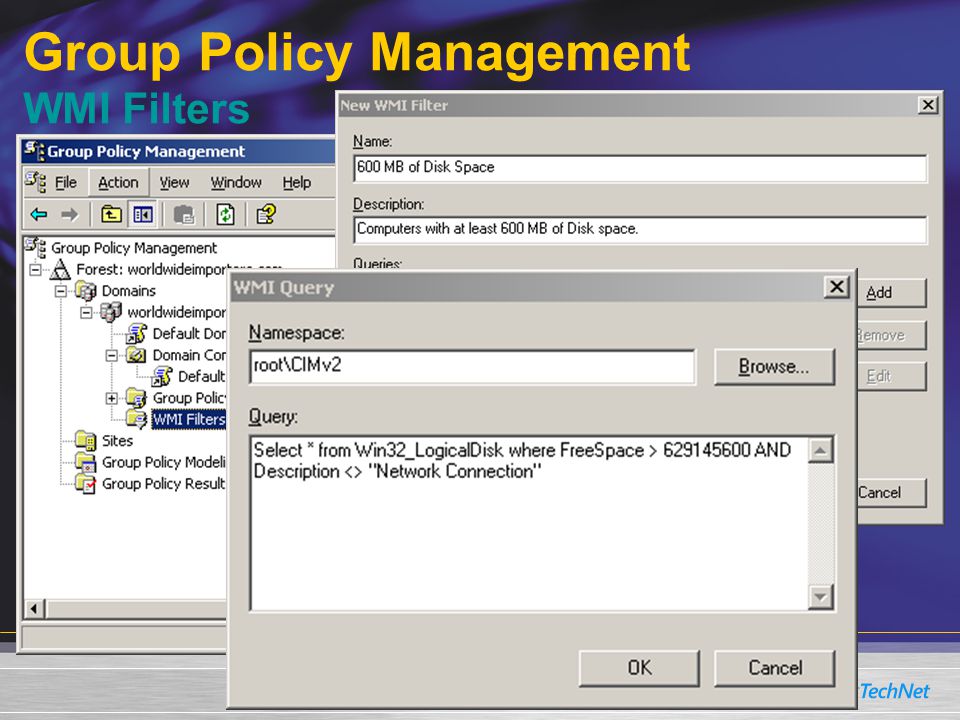Open the View menu
The height and width of the screenshot is (720, 960).
click(x=174, y=182)
